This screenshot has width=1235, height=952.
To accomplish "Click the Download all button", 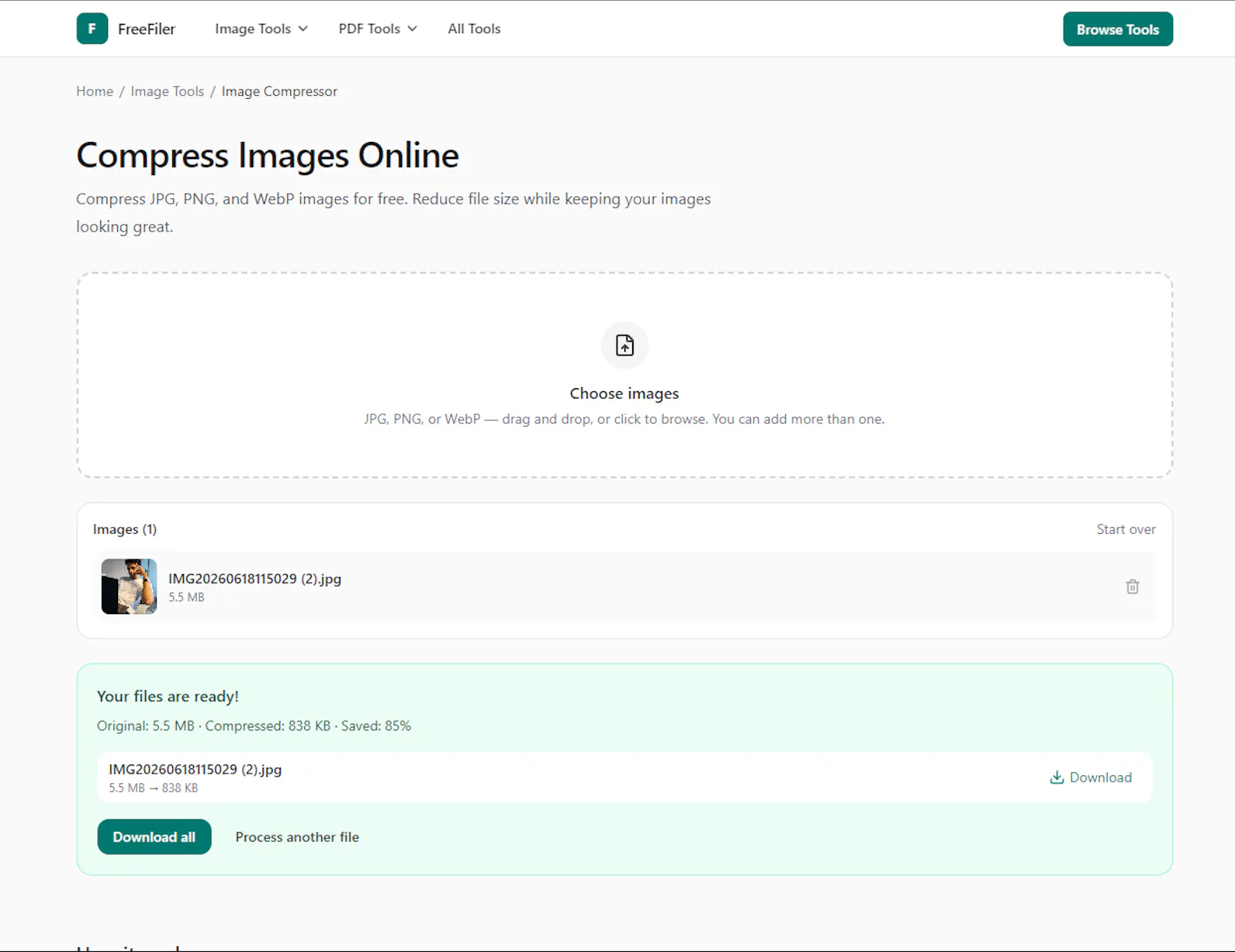I will (154, 837).
